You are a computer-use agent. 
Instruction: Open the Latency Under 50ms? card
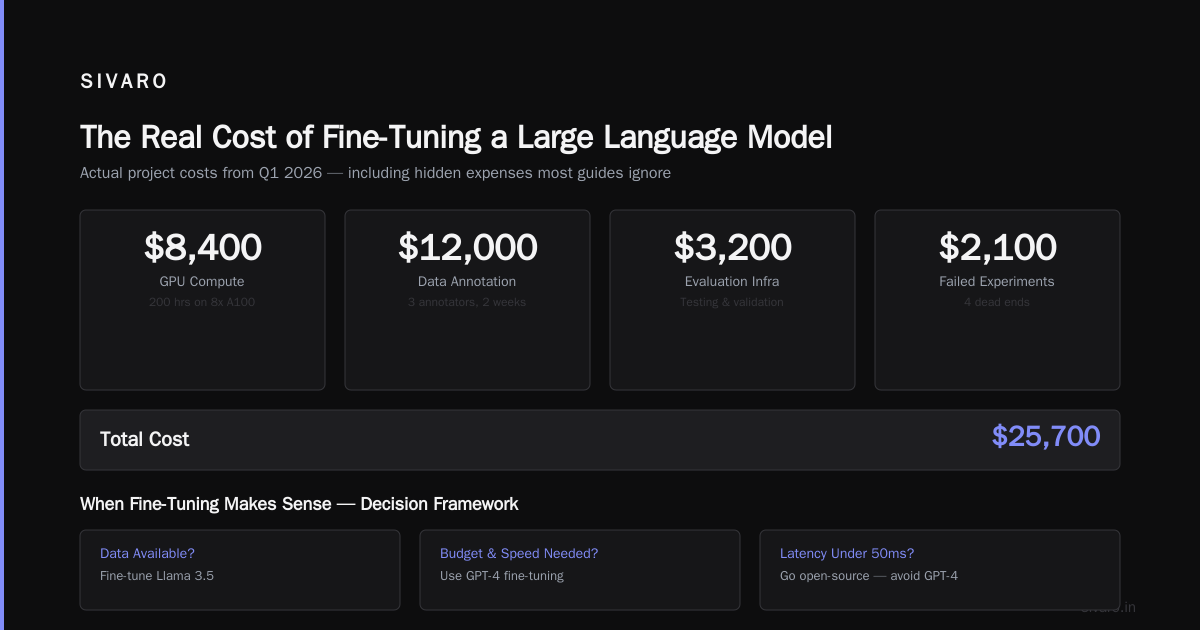pos(940,570)
